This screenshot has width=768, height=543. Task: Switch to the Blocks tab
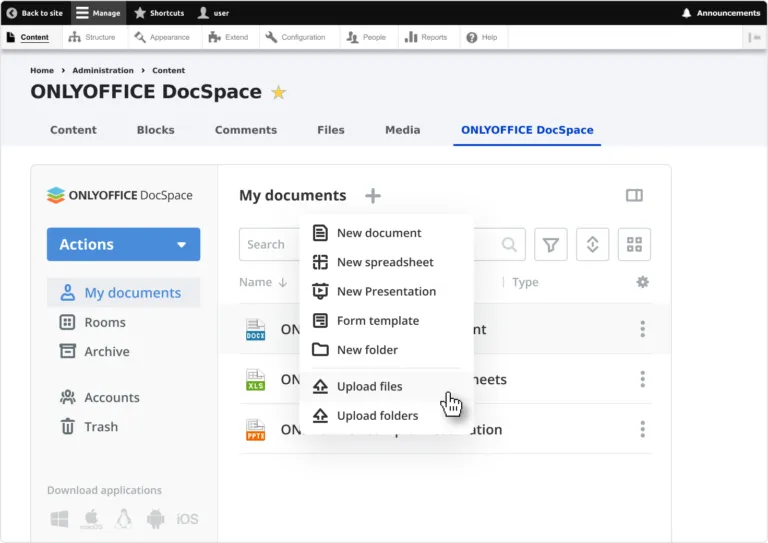point(156,130)
